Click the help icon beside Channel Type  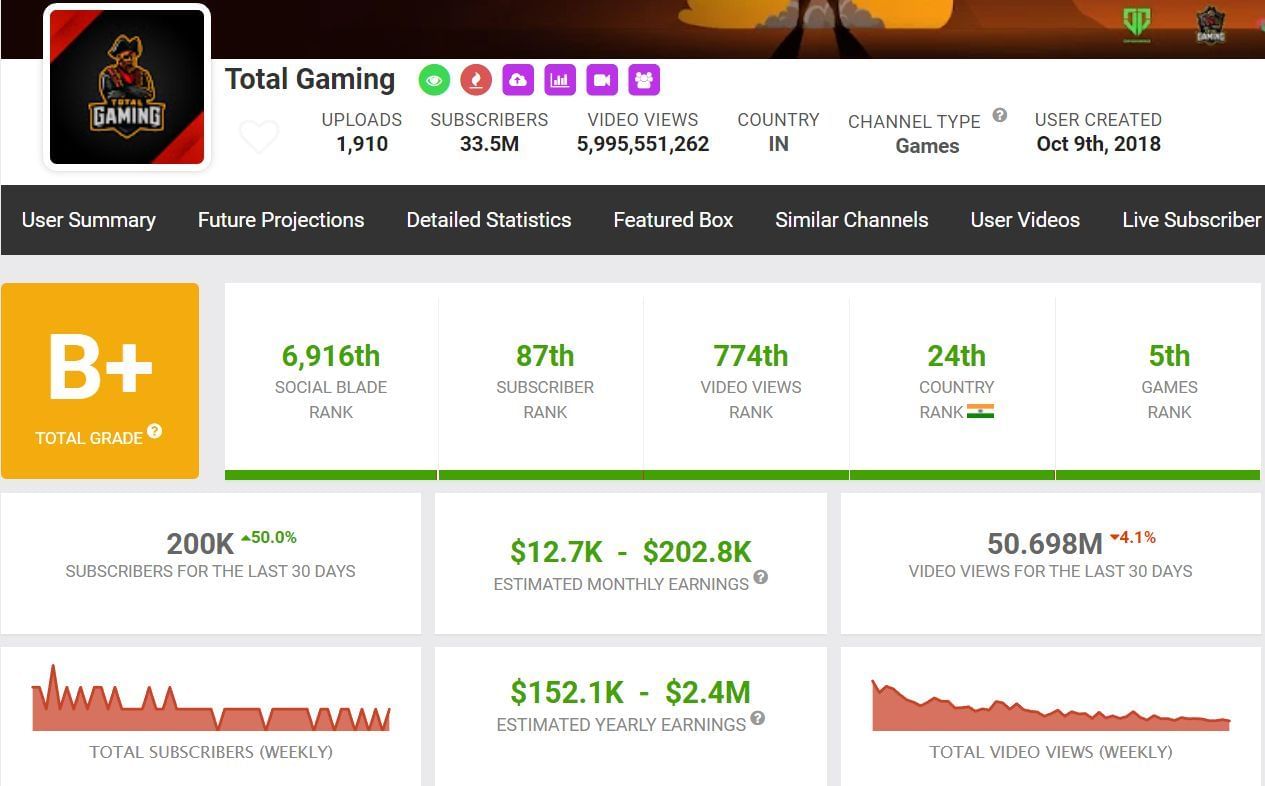point(999,116)
